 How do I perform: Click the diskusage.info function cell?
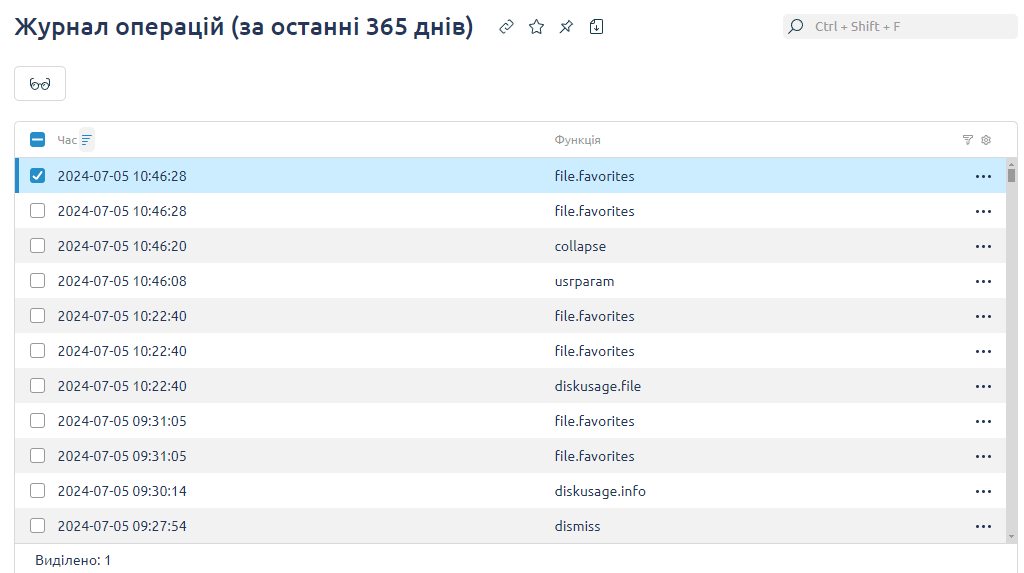pos(600,491)
